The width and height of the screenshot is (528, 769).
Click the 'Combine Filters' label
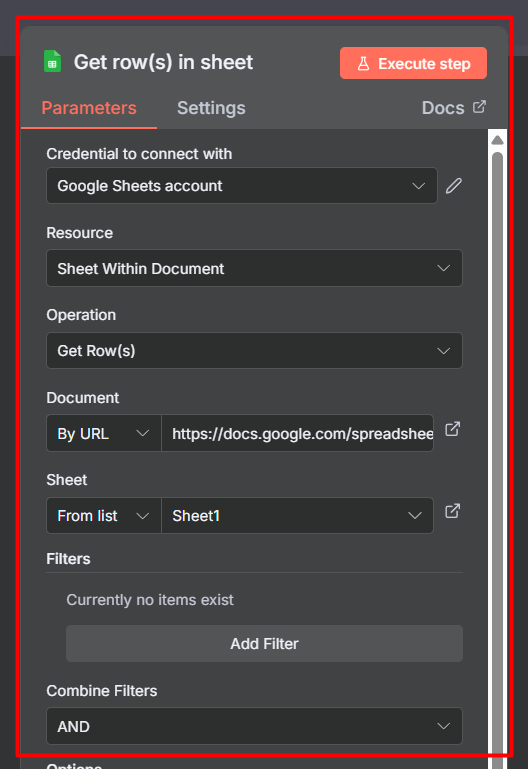tap(102, 691)
